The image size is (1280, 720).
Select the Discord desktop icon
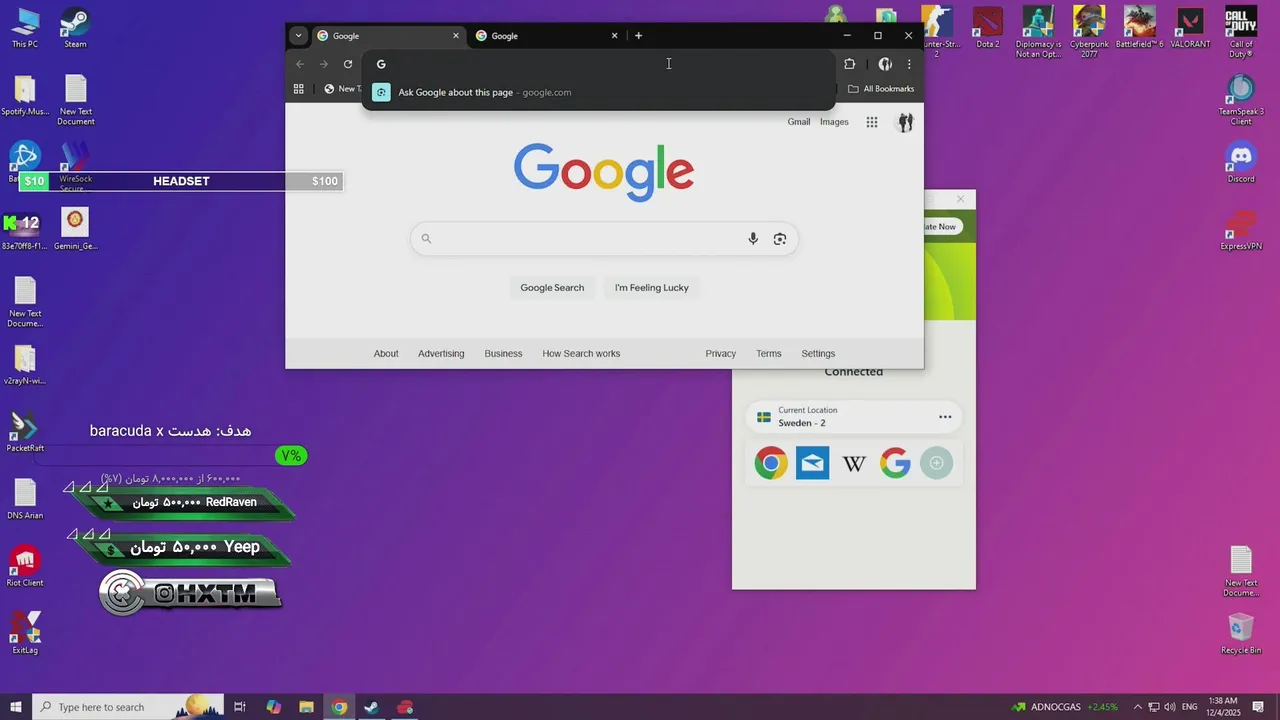pyautogui.click(x=1241, y=163)
